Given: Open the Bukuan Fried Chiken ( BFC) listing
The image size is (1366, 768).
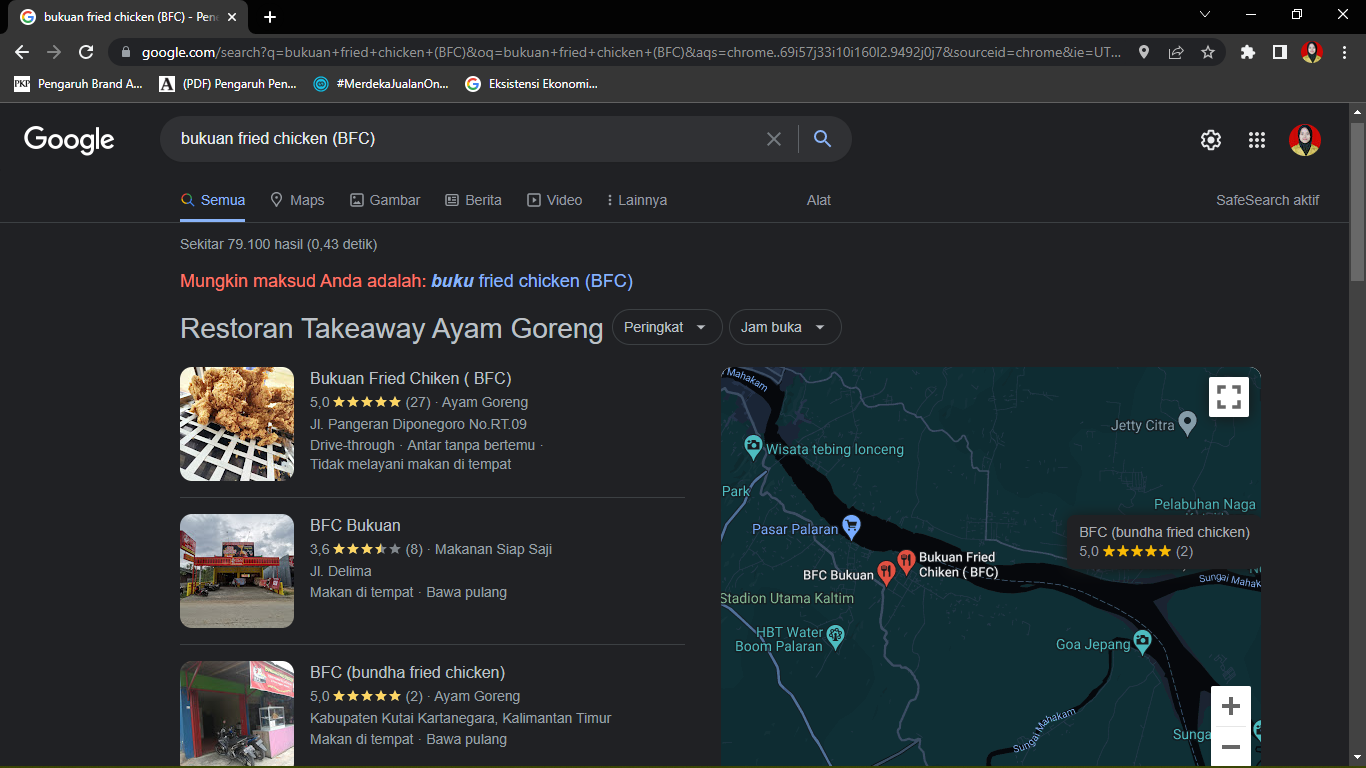Looking at the screenshot, I should click(410, 378).
